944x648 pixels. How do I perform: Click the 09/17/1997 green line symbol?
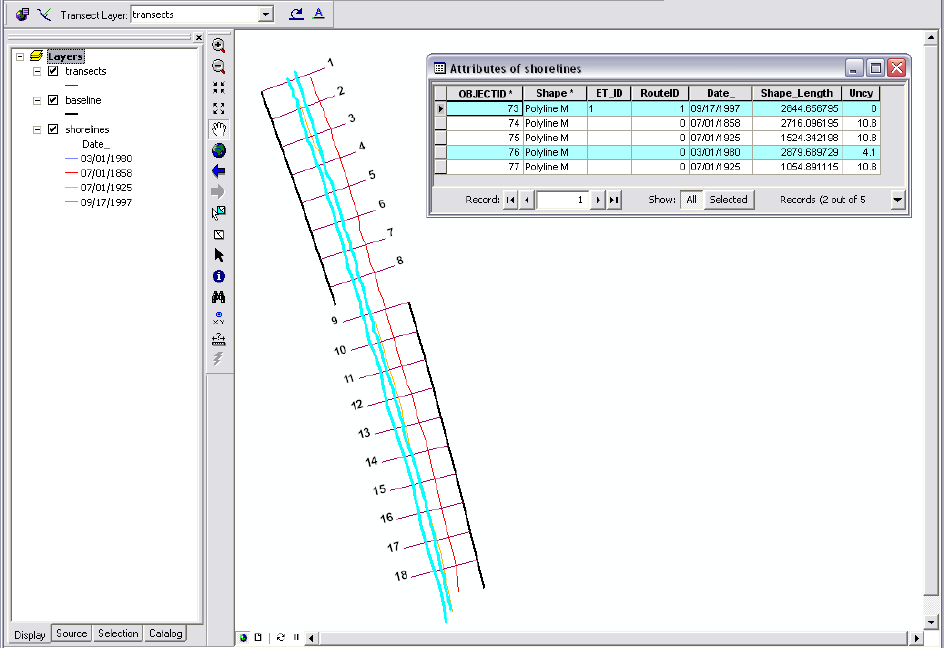click(x=71, y=202)
